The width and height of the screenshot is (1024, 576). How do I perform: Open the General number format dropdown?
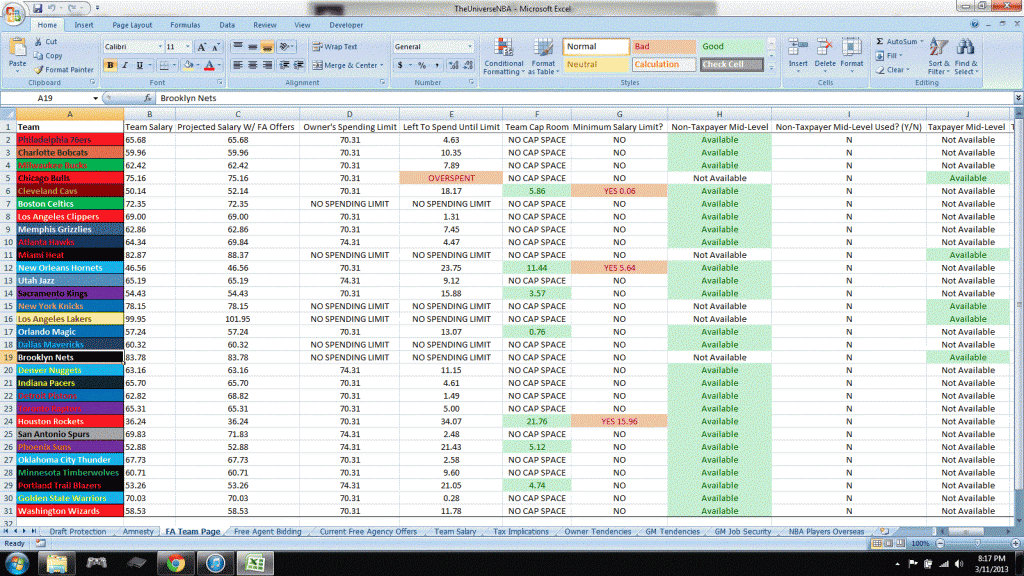pyautogui.click(x=470, y=47)
